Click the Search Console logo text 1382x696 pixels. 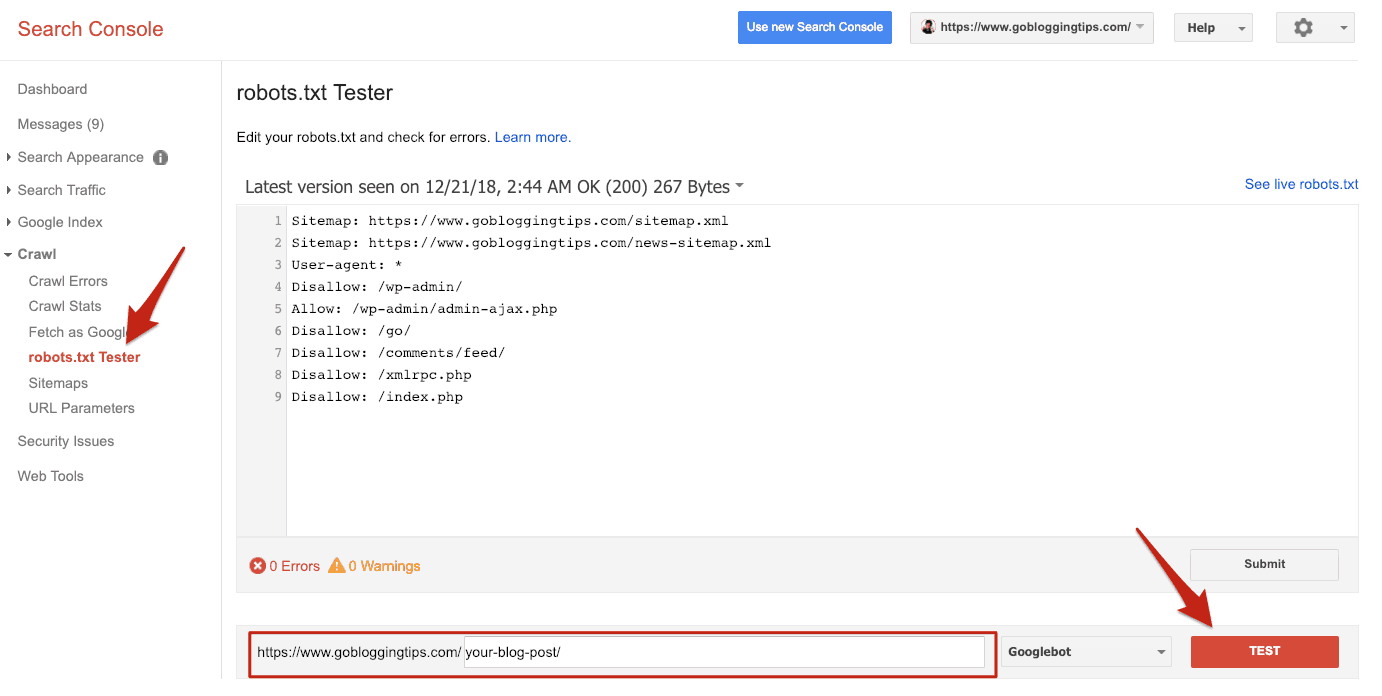pyautogui.click(x=90, y=29)
